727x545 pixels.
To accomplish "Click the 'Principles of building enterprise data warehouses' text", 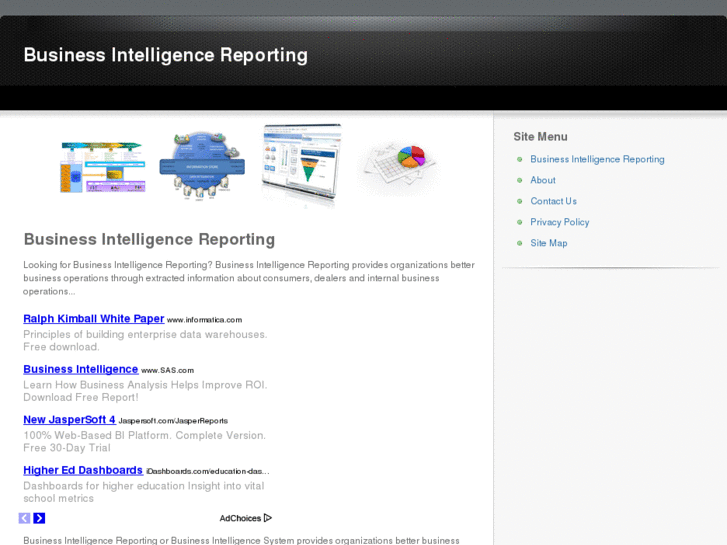I will (145, 334).
